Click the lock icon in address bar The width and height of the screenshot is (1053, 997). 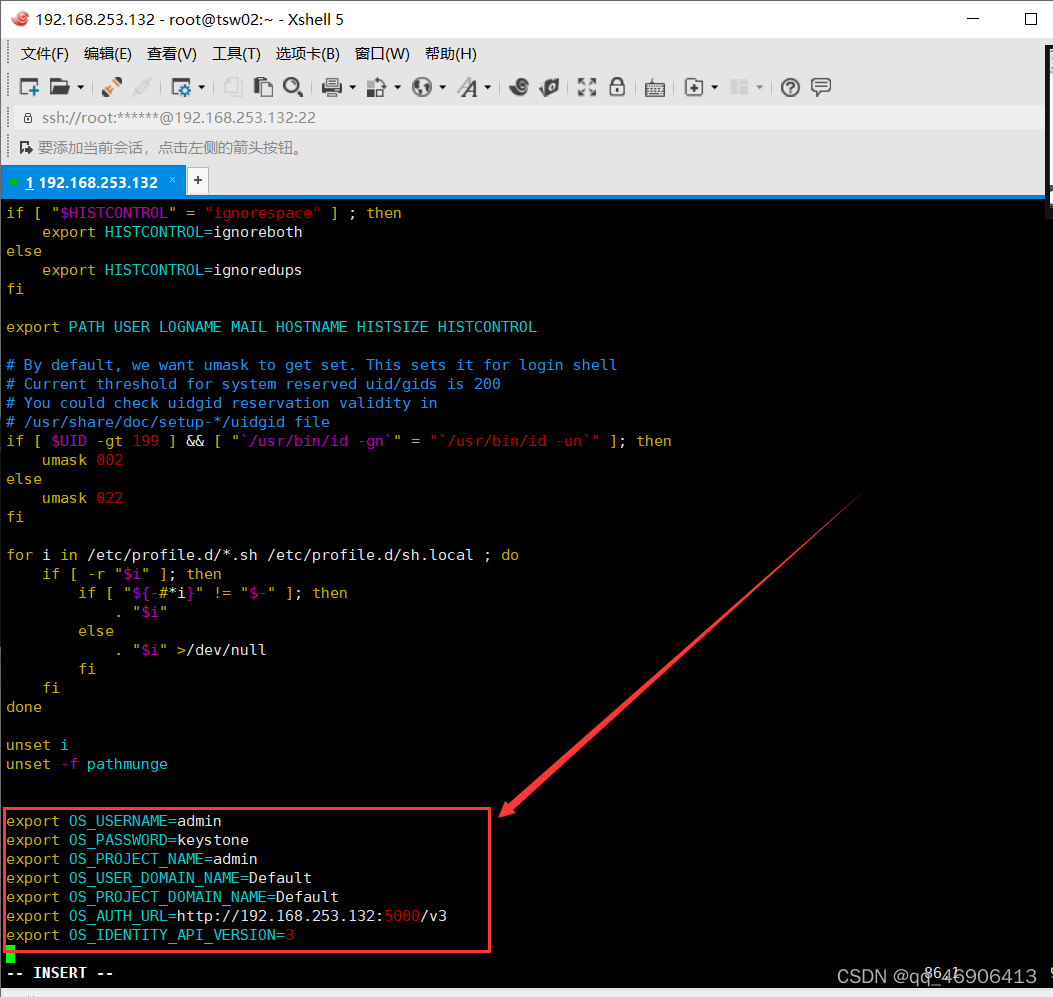[28, 118]
